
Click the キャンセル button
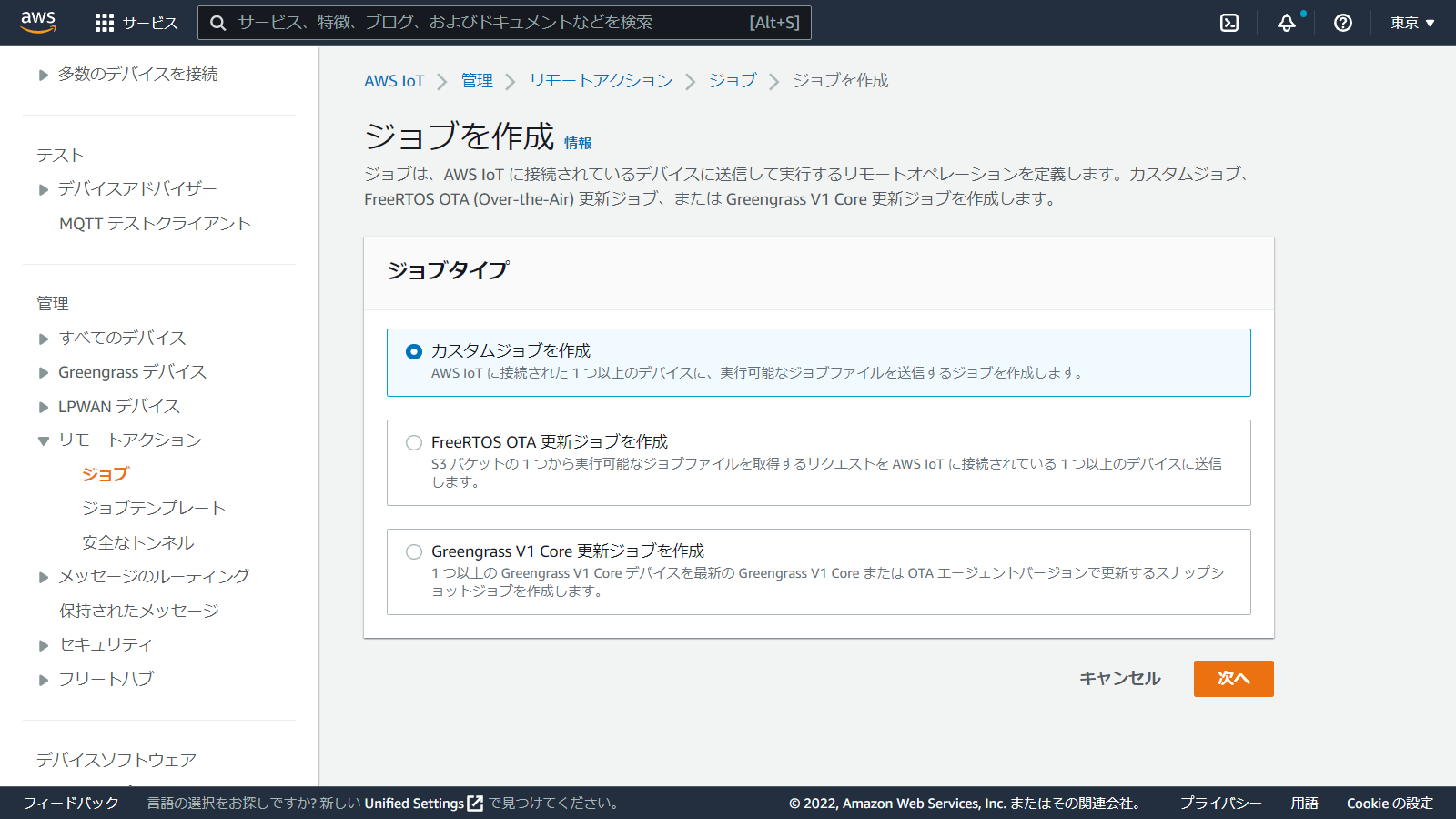(x=1119, y=679)
